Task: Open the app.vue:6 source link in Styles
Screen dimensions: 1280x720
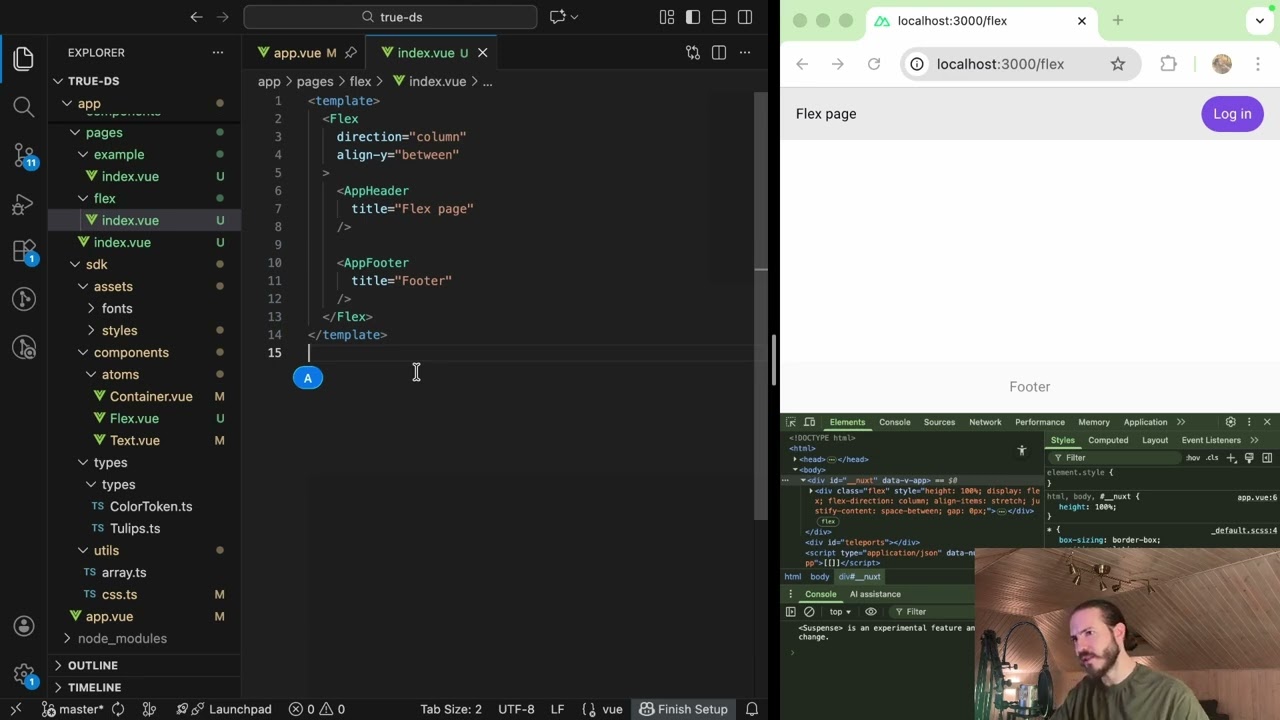Action: tap(1257, 497)
